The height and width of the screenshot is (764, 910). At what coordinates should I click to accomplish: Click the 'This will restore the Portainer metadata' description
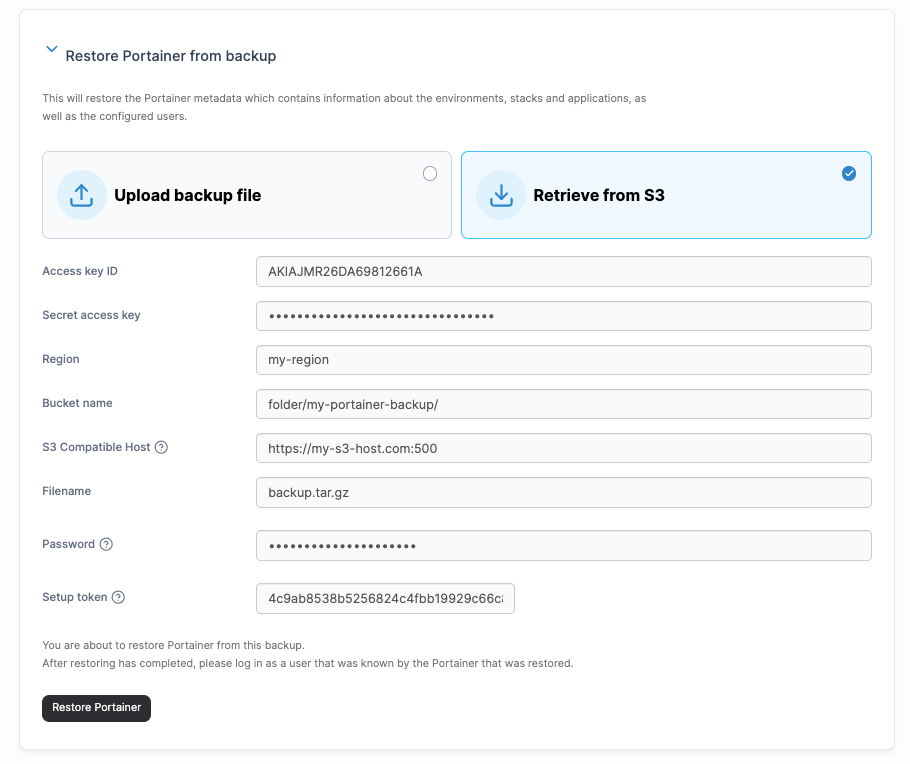tap(344, 107)
